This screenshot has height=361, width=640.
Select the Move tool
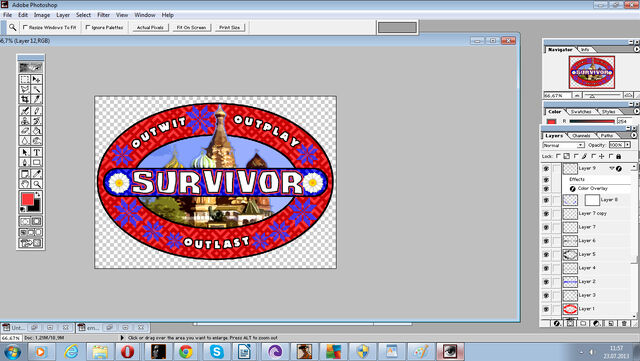pos(36,79)
